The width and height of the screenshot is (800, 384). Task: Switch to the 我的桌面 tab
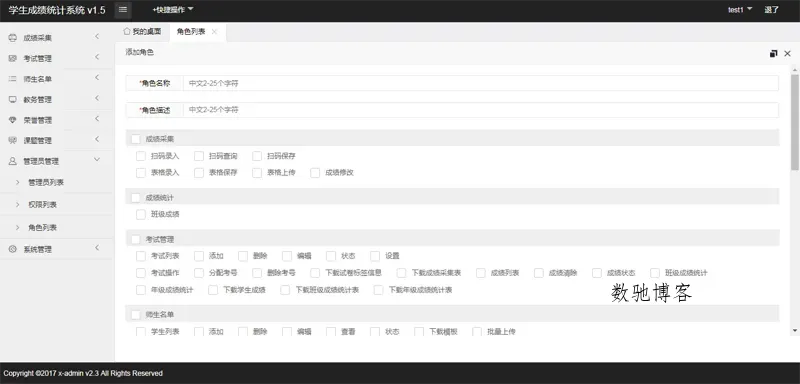pos(142,32)
